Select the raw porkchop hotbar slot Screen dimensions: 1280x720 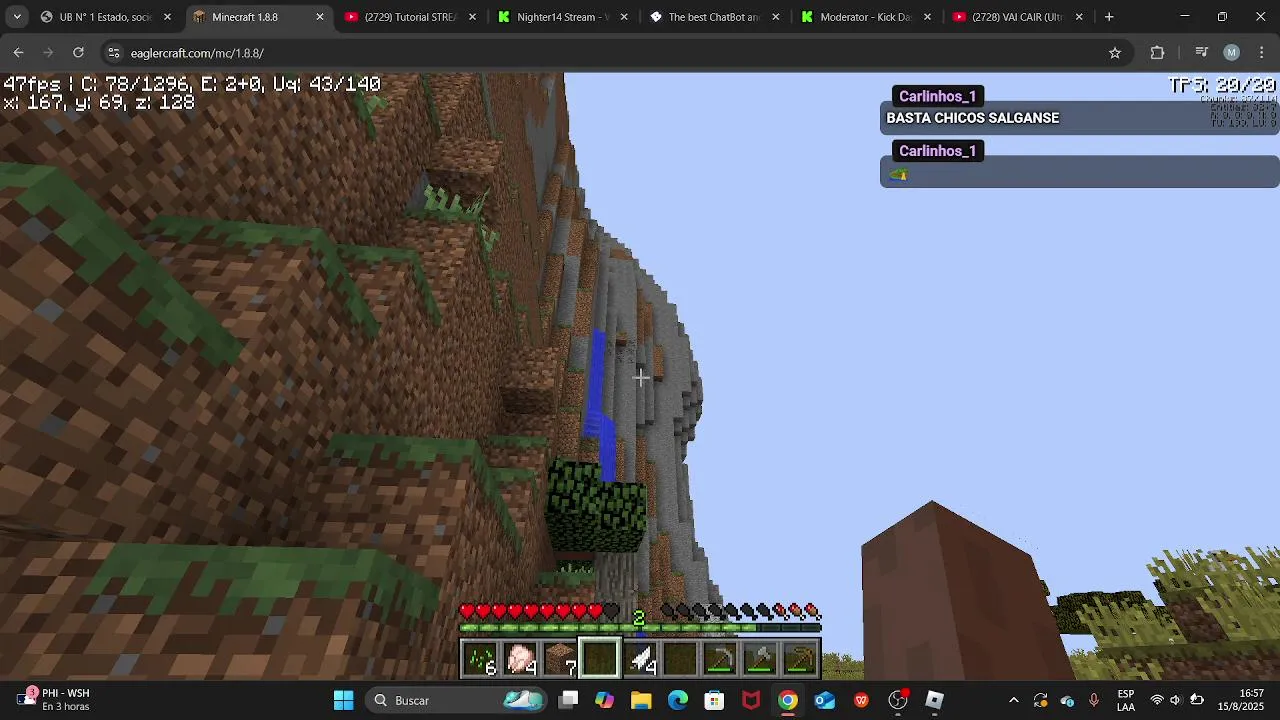pyautogui.click(x=520, y=659)
